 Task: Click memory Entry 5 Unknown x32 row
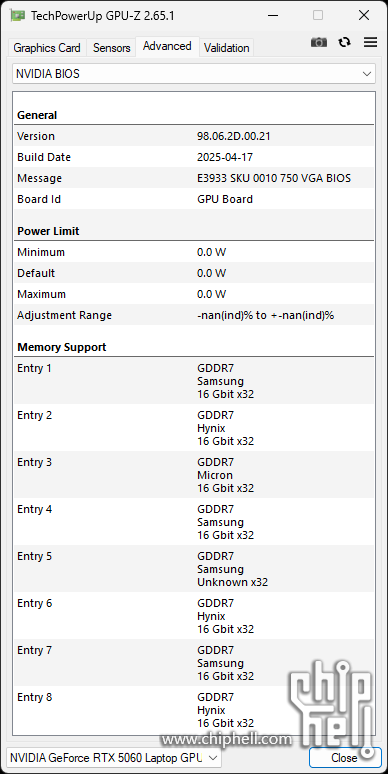[194, 569]
